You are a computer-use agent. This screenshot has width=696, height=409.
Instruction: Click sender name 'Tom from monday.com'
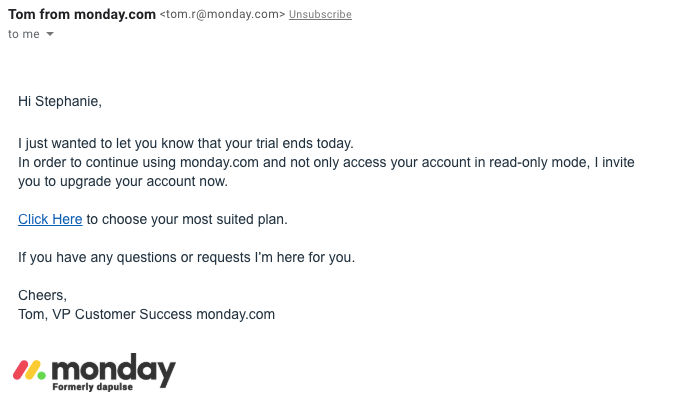pos(82,15)
